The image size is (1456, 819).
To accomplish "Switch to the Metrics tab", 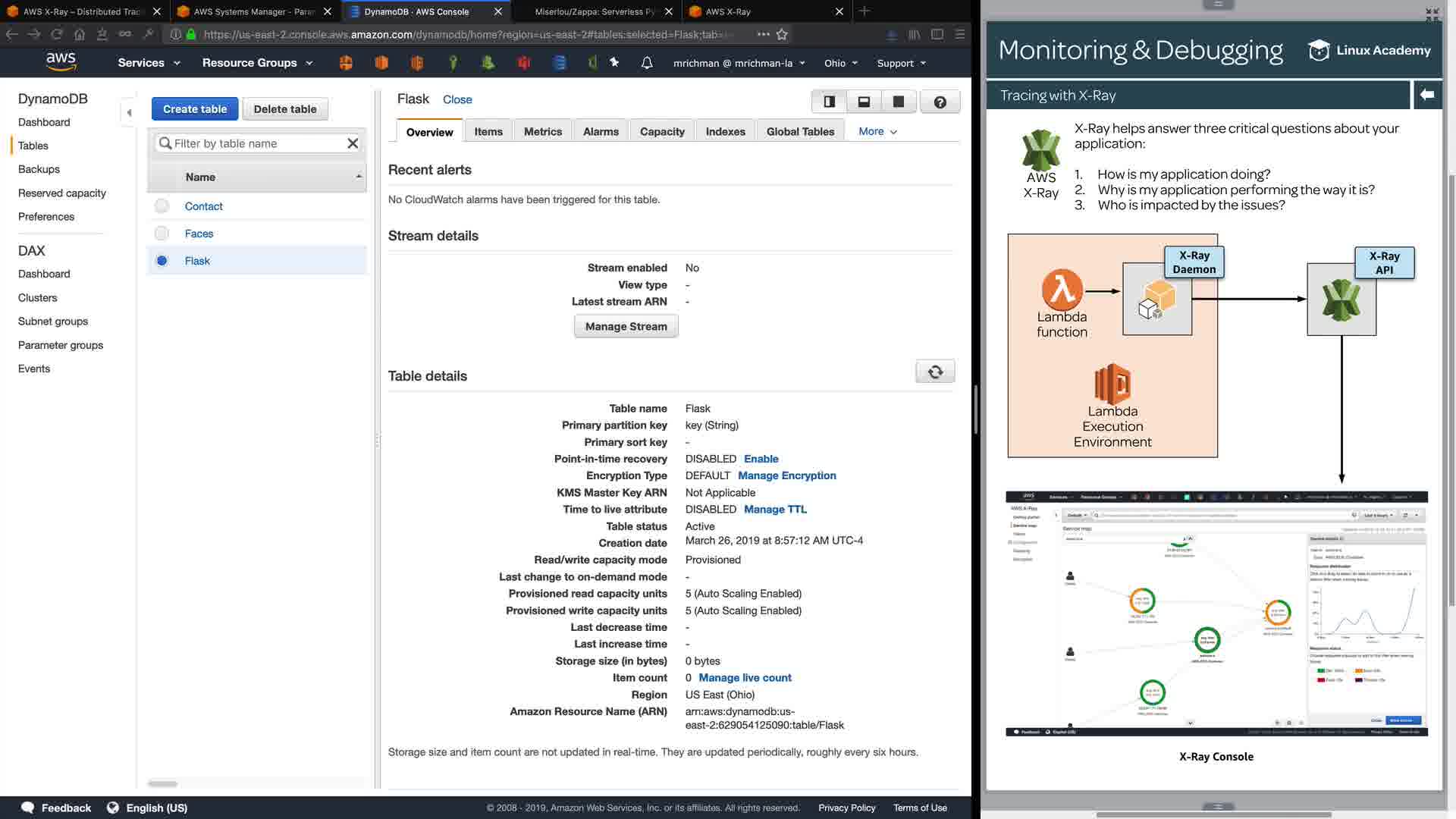I will pos(542,131).
